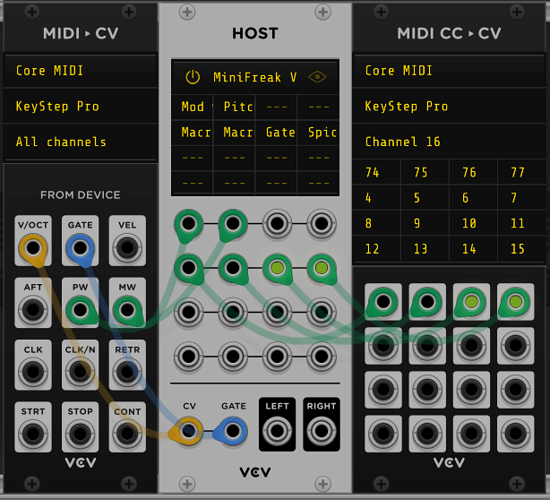The height and width of the screenshot is (500, 550).
Task: Open the Channel 16 menu in MIDI CC▸CV
Action: point(449,142)
